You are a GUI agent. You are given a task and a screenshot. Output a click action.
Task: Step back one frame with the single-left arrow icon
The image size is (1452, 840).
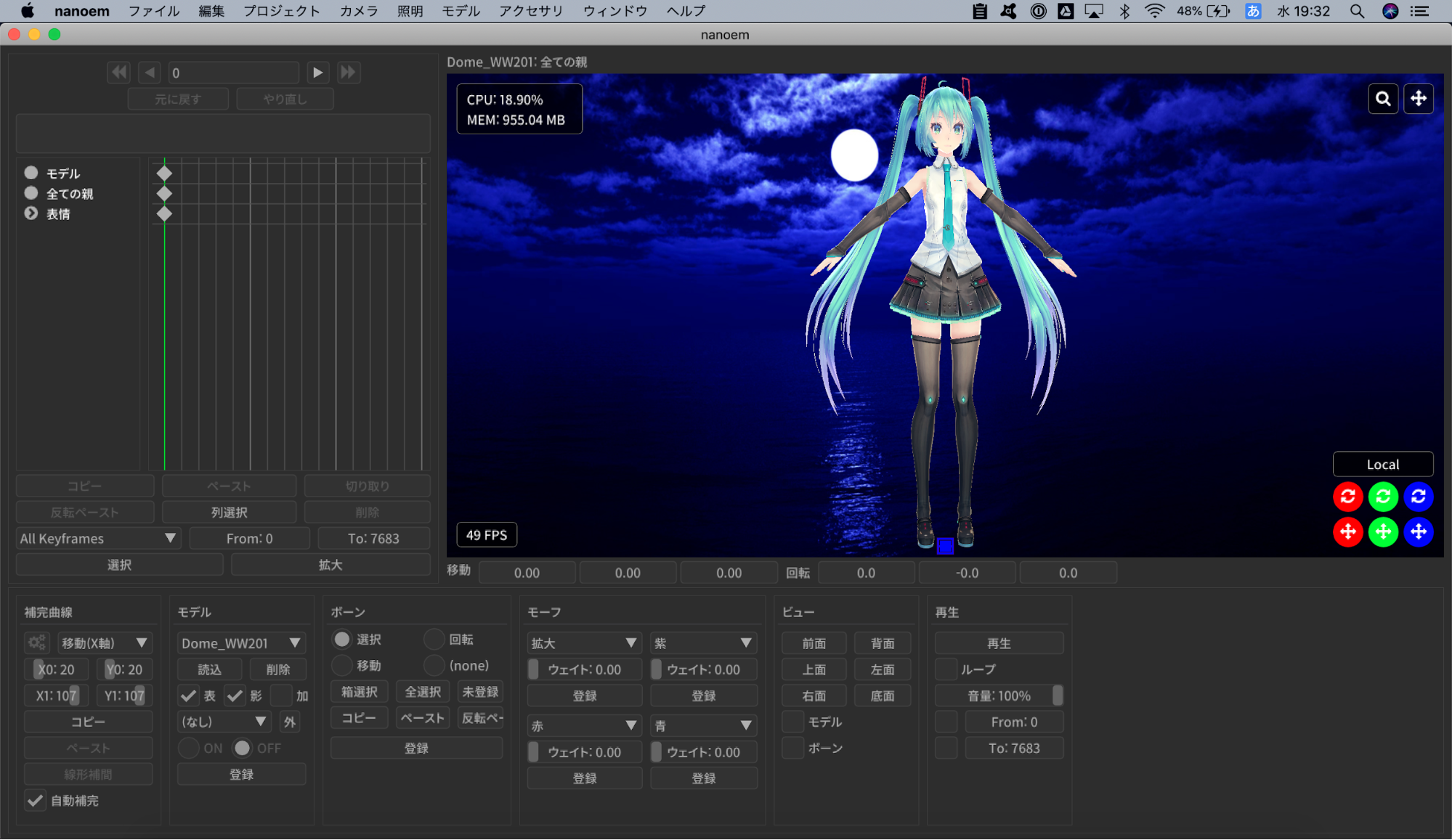(150, 73)
